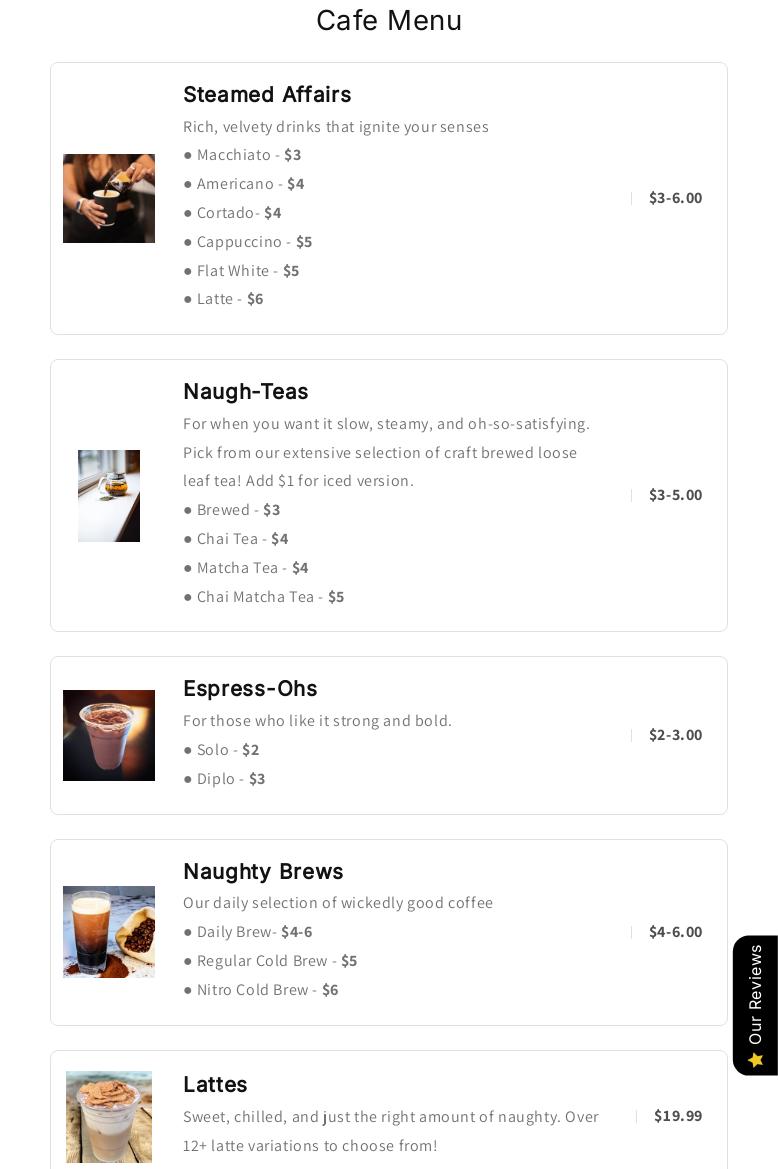Open the Our Reviews side panel
The image size is (778, 1169).
[756, 1005]
